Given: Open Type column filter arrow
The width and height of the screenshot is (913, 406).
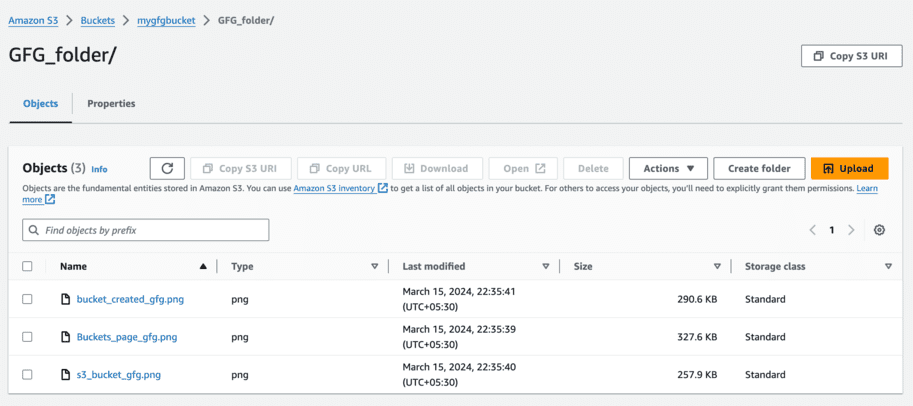Looking at the screenshot, I should (375, 267).
